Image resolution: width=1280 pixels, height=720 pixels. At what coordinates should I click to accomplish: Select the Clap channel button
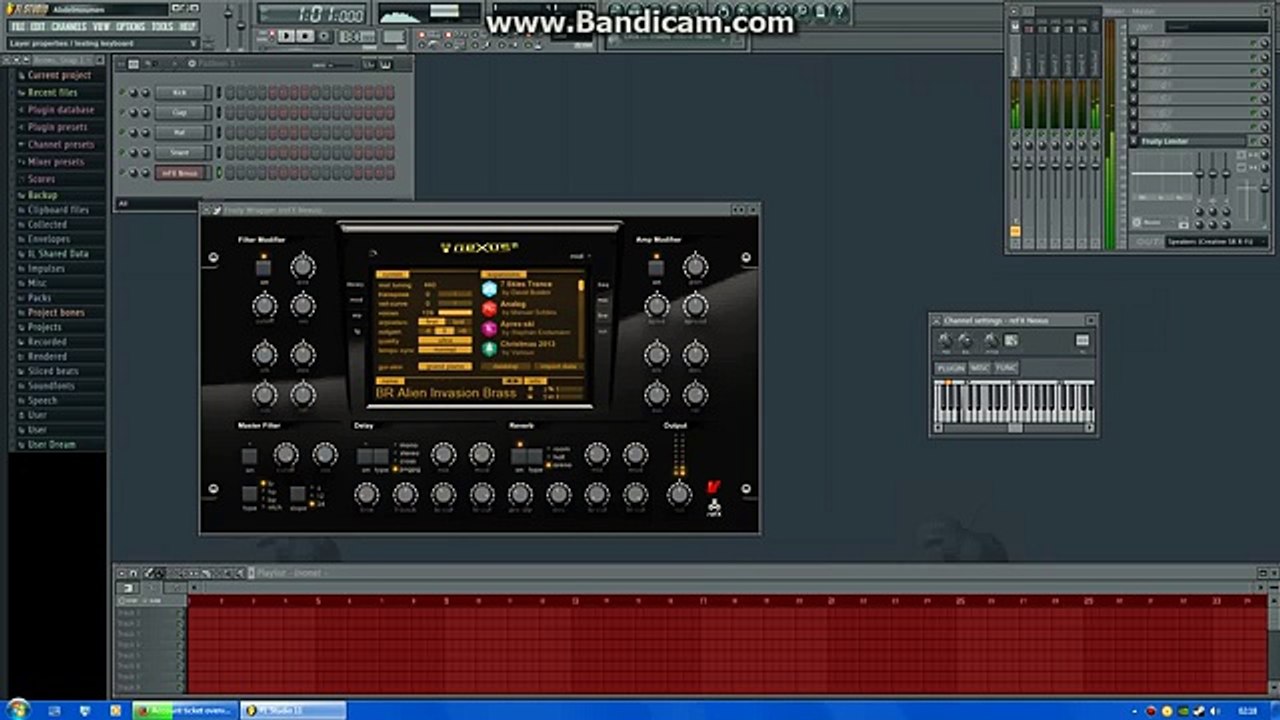click(x=181, y=112)
